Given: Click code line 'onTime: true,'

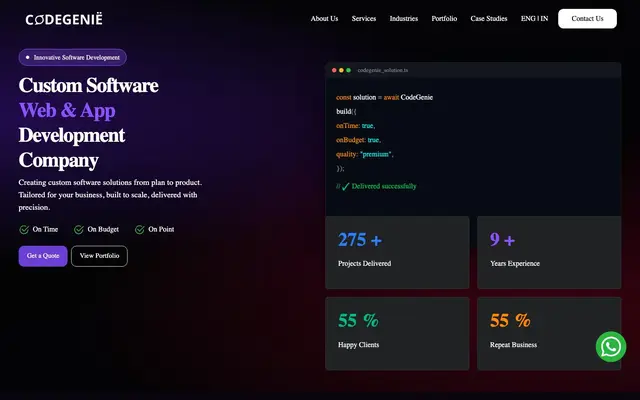Looking at the screenshot, I should click(356, 126).
